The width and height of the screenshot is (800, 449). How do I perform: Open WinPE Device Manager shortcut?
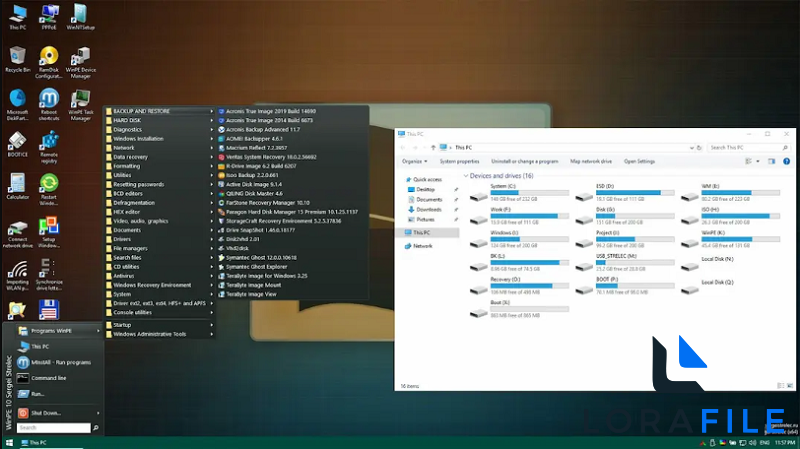click(80, 62)
